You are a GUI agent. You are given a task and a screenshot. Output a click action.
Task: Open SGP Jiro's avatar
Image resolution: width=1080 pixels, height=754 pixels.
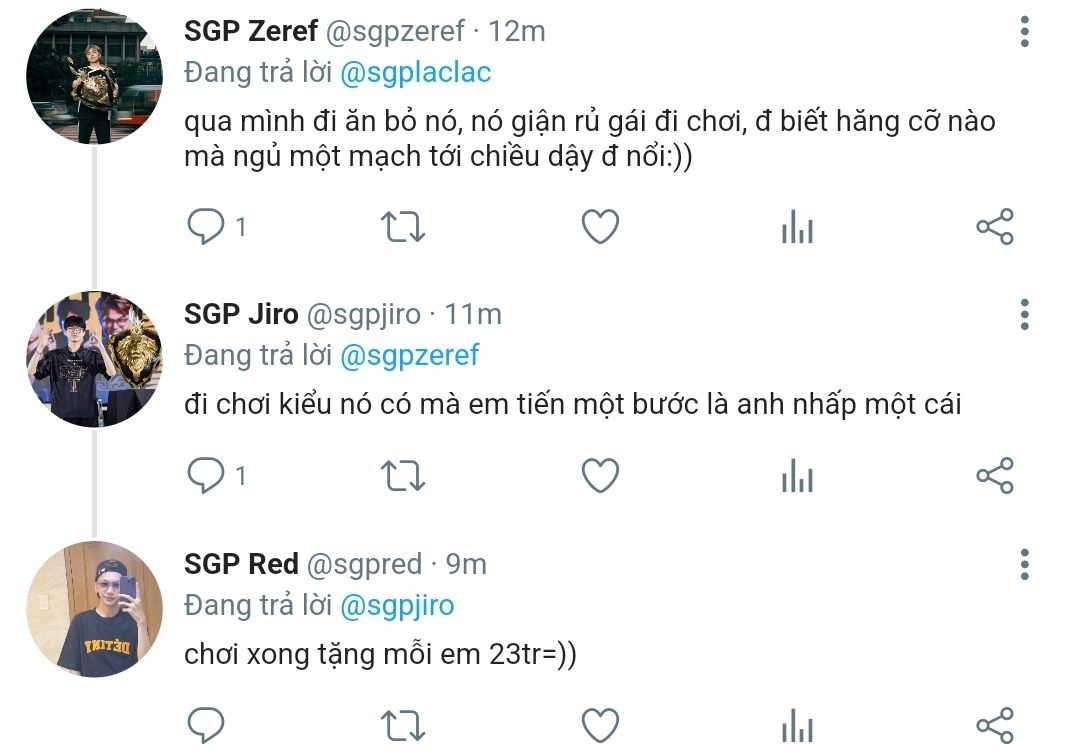coord(94,359)
